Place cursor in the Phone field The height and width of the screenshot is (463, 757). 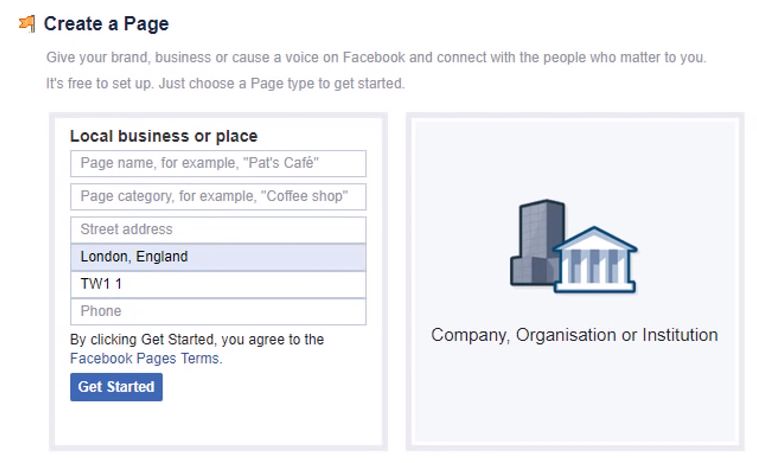point(218,311)
